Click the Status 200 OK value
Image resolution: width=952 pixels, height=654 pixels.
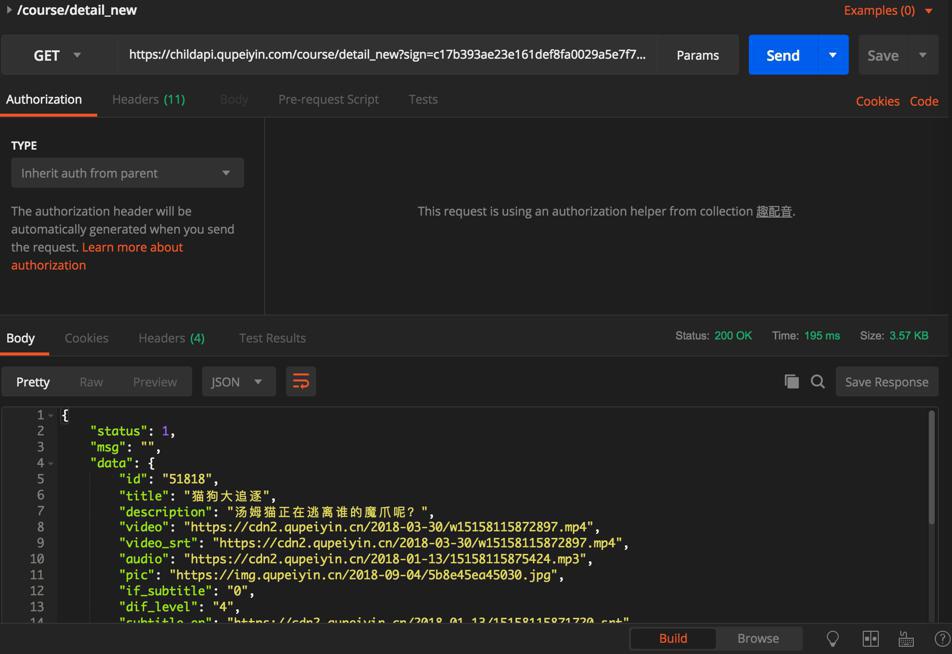733,336
